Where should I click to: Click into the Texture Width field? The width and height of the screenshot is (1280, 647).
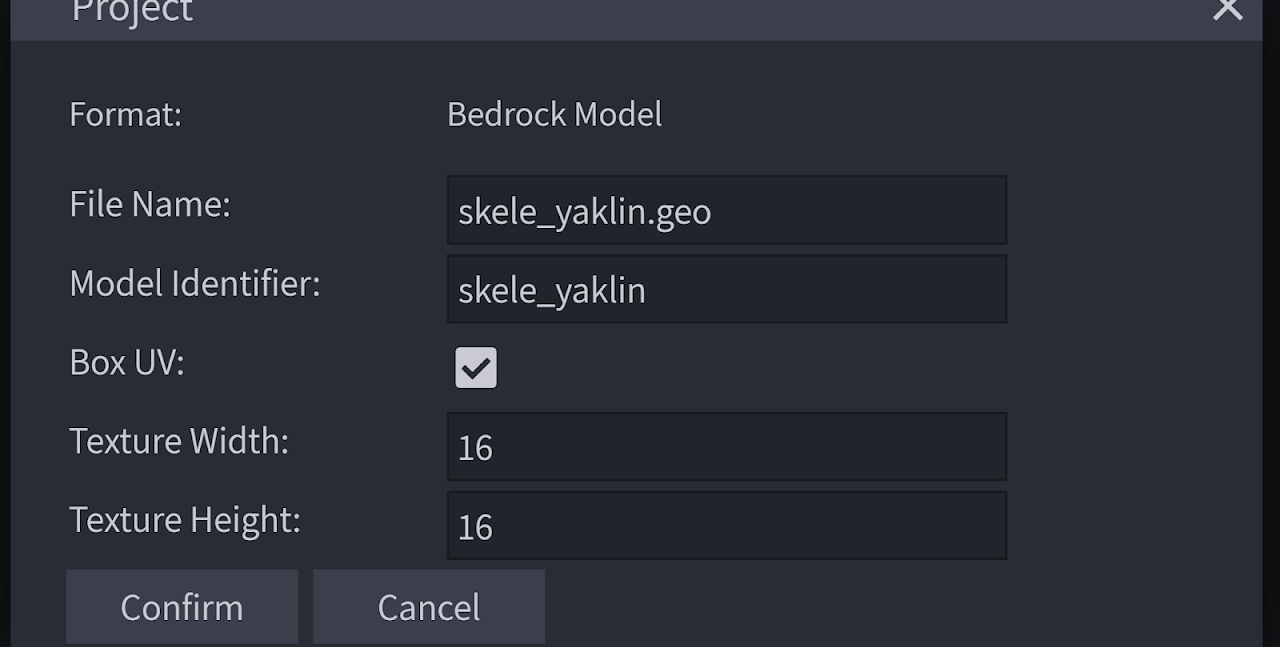click(726, 447)
